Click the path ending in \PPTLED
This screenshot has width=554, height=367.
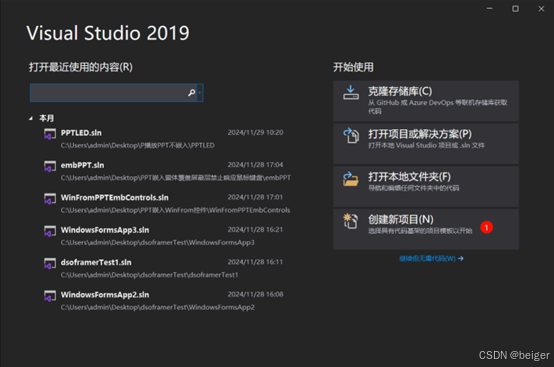(137, 145)
